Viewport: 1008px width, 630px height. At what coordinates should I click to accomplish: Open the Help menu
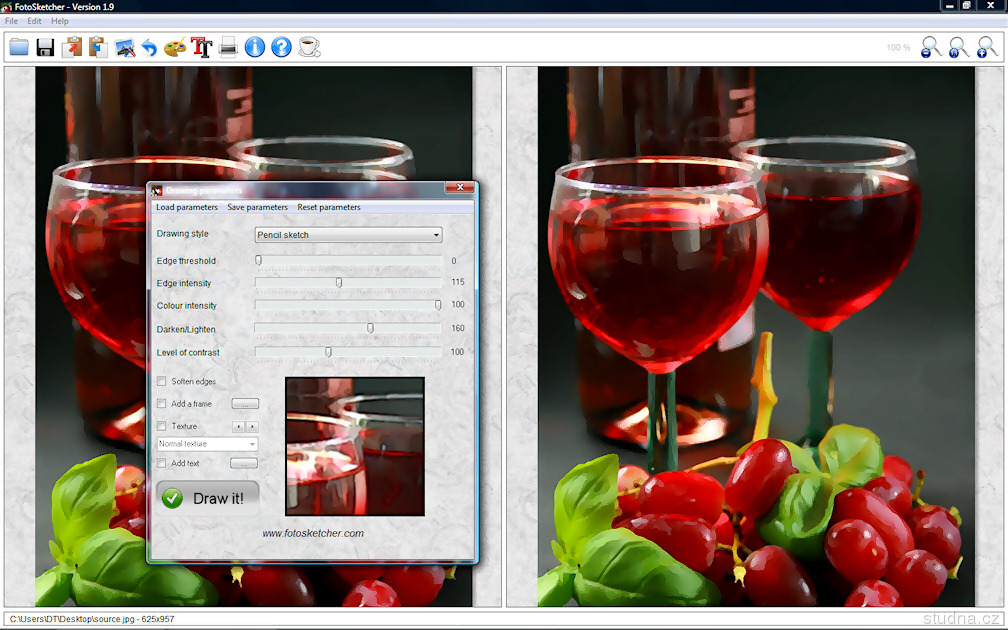click(60, 21)
